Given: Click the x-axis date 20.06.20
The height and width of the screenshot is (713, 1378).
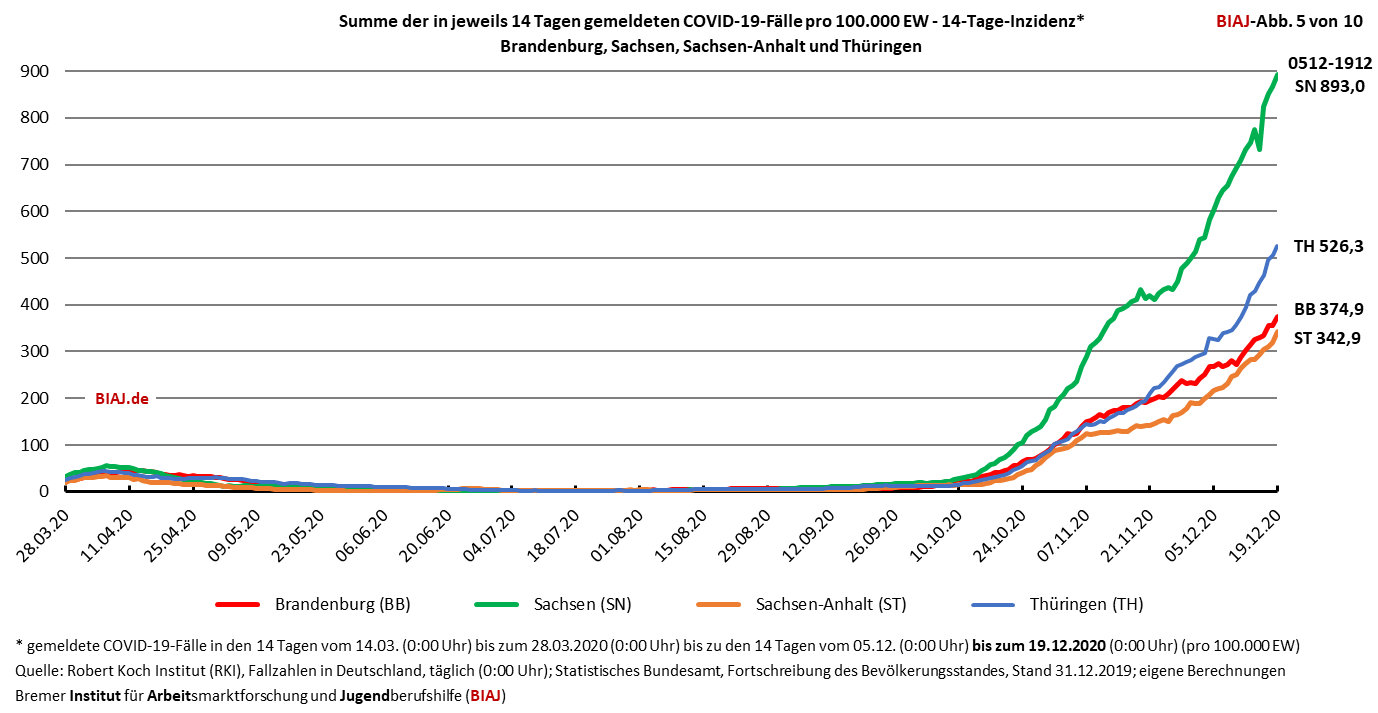Looking at the screenshot, I should click(x=427, y=534).
